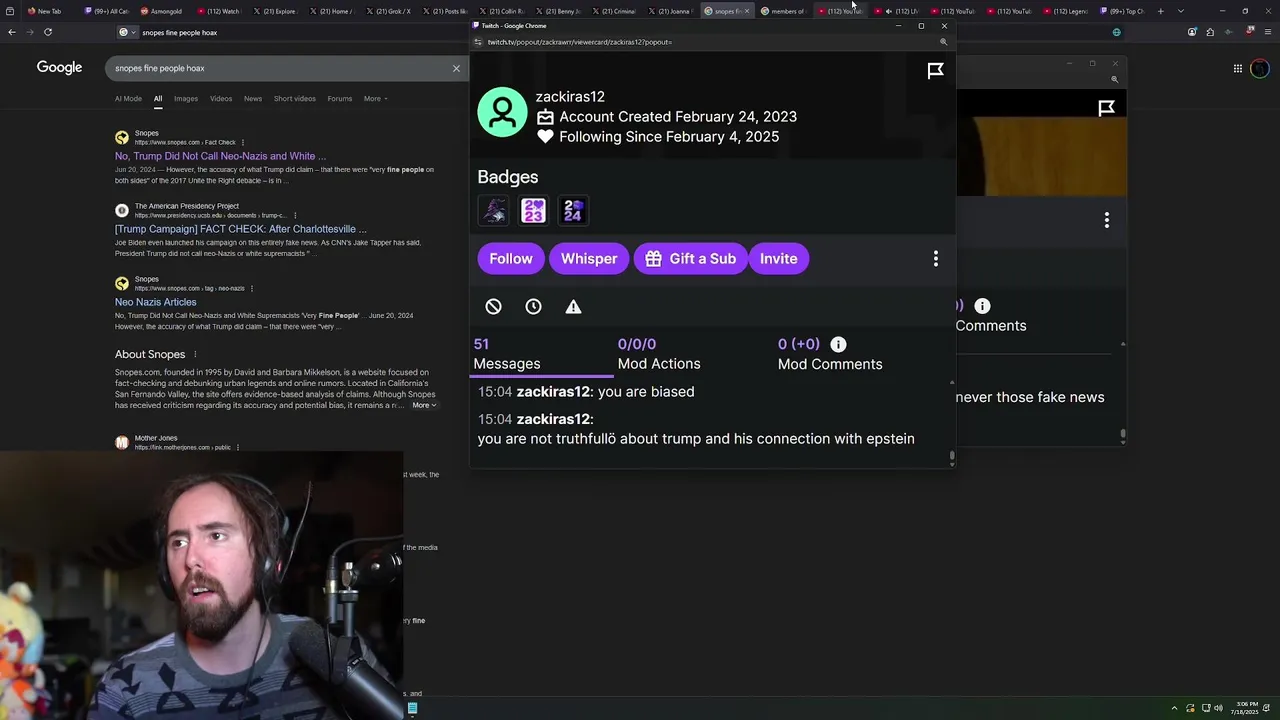Whisper to zackiras12

[589, 259]
